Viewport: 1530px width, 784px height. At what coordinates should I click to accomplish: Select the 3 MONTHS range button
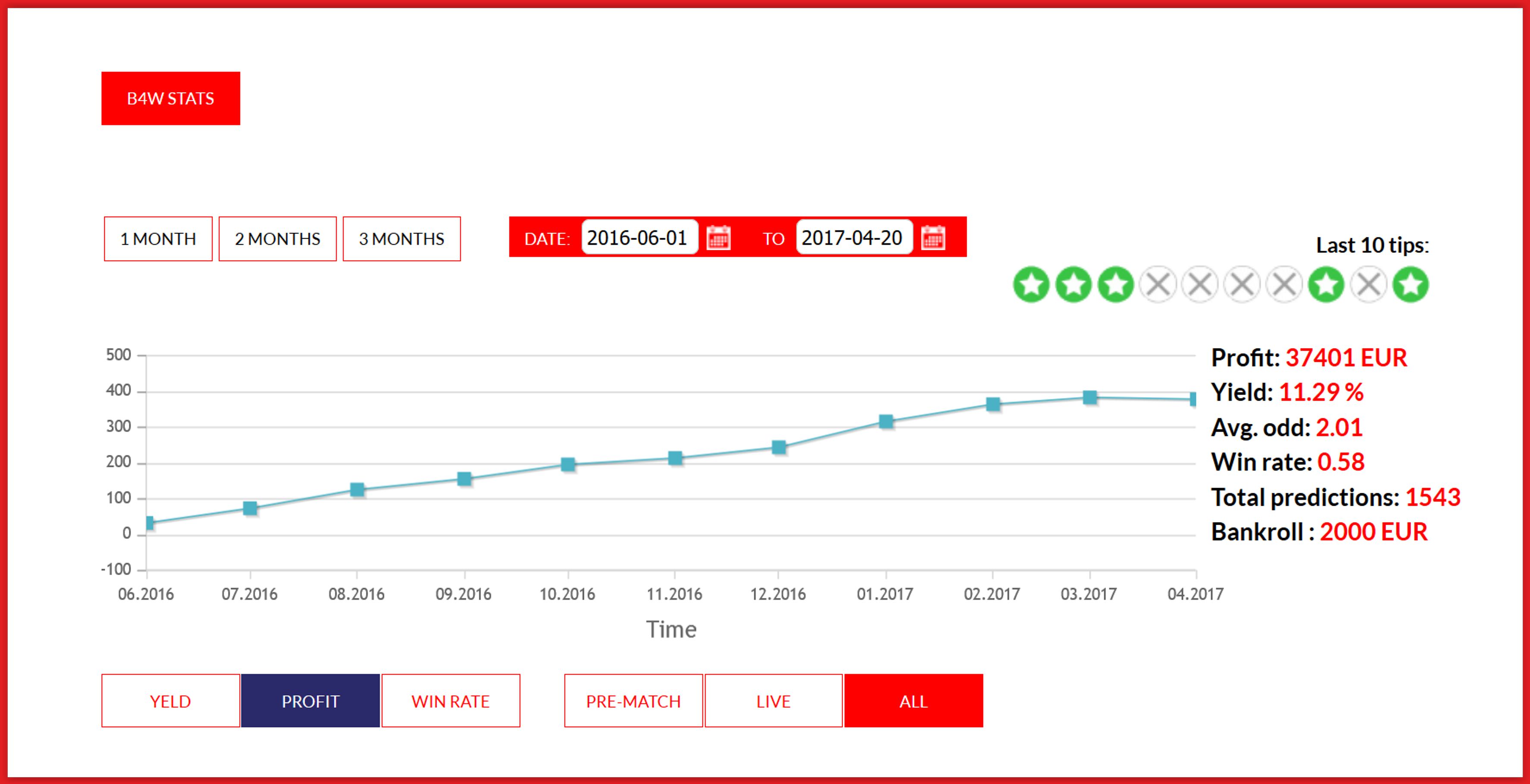[402, 239]
